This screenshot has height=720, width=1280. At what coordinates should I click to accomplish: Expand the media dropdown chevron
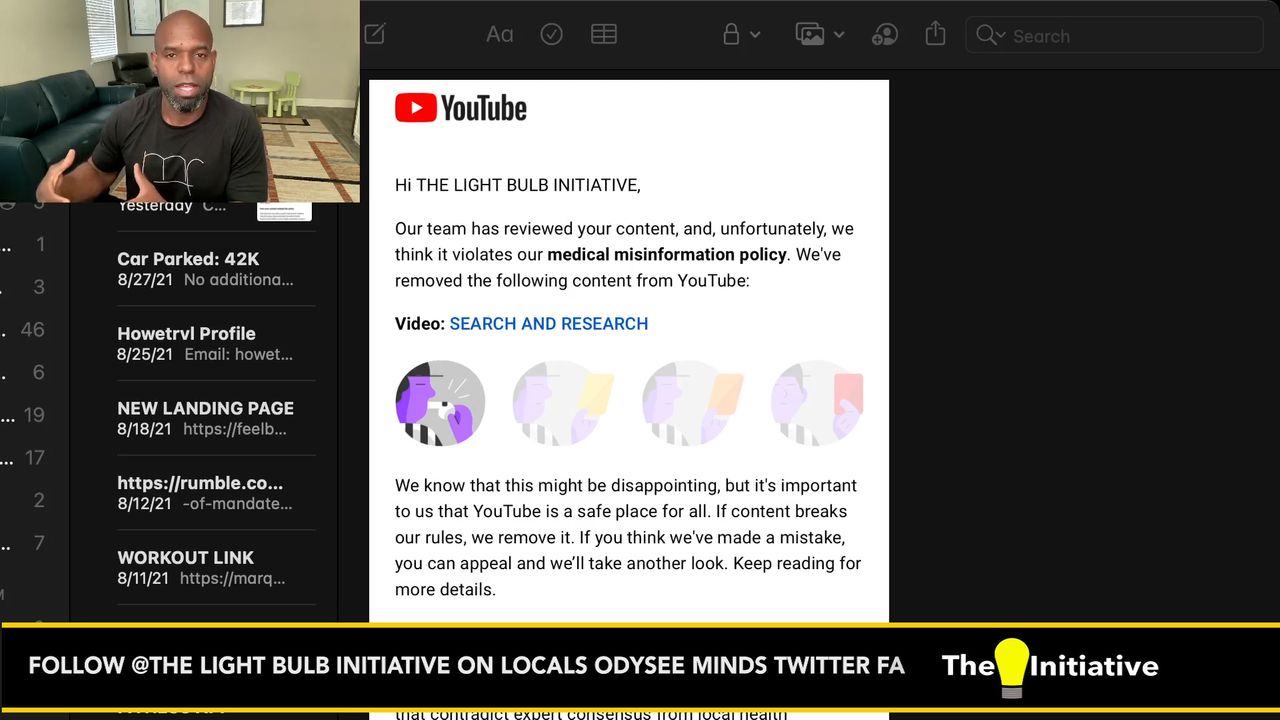click(x=839, y=35)
